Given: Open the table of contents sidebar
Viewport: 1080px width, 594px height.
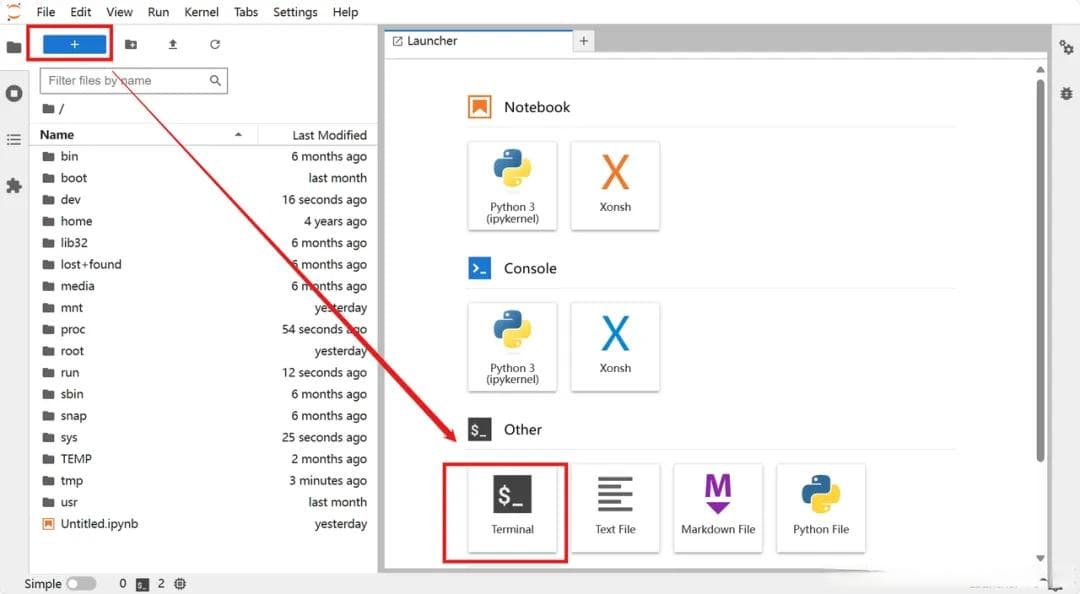Looking at the screenshot, I should 14,140.
